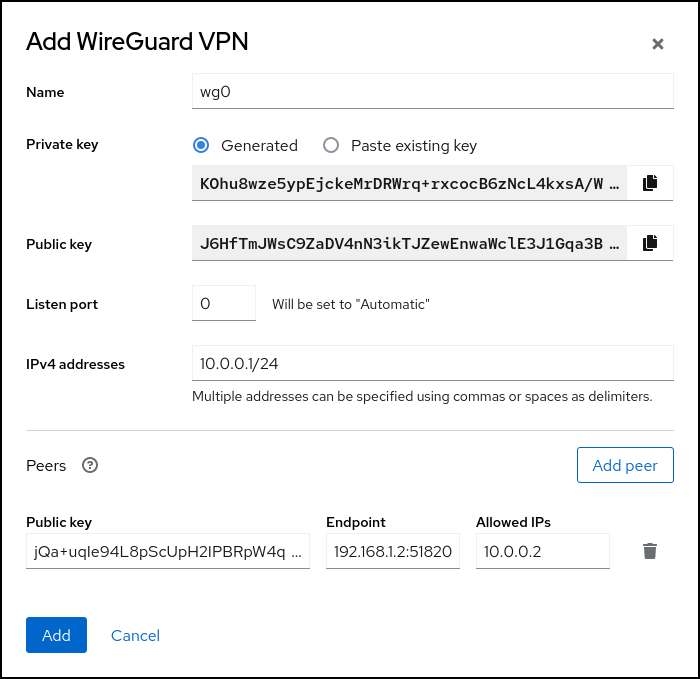
Task: Choose the Paste existing key option
Action: pos(331,145)
